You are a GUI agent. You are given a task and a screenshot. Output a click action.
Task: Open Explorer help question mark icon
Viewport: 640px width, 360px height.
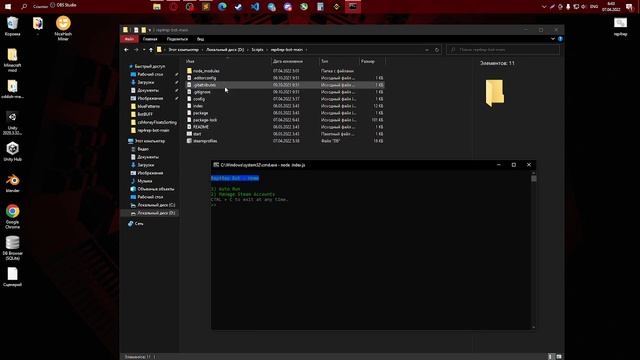coord(560,39)
